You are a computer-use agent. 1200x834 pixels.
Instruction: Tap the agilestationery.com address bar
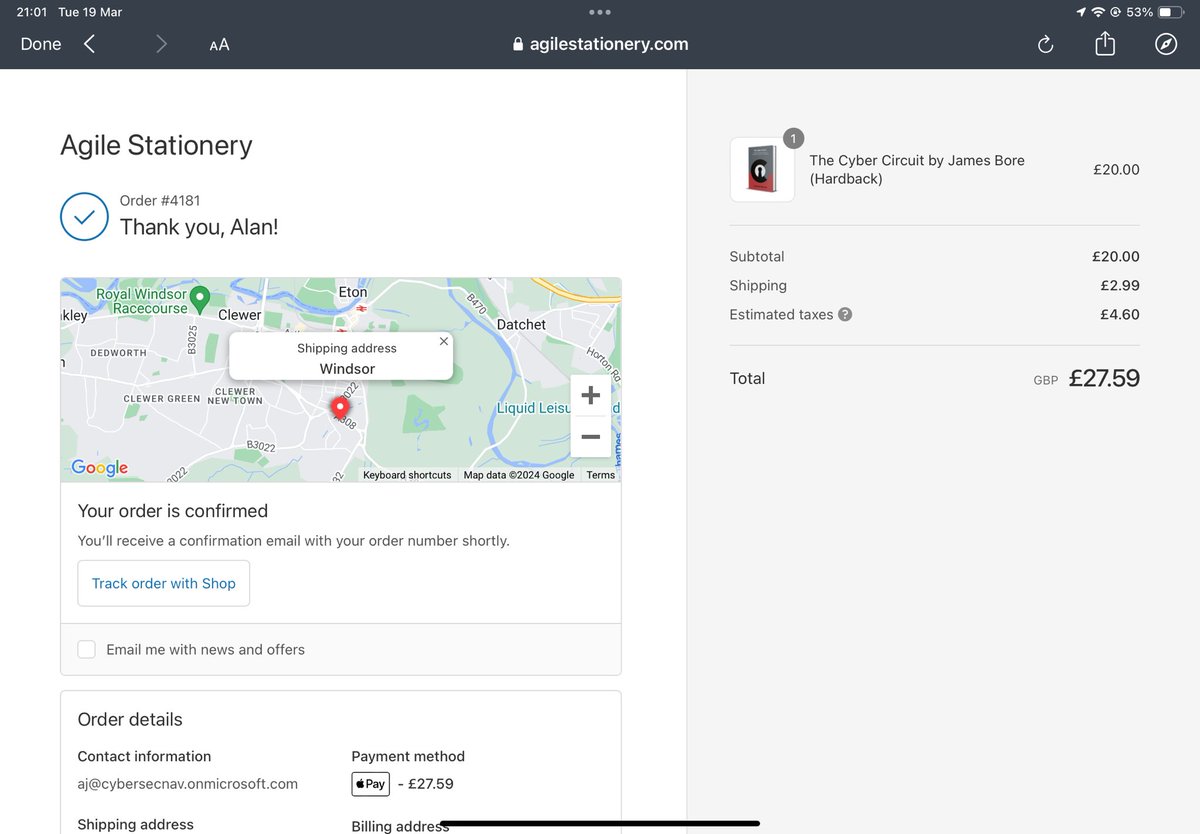(x=600, y=44)
